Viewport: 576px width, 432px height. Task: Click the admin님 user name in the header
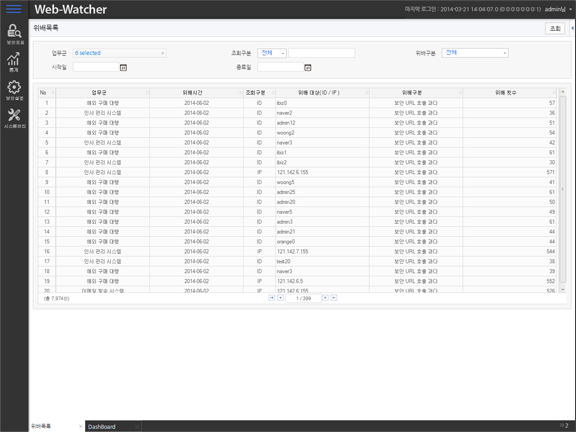(555, 9)
